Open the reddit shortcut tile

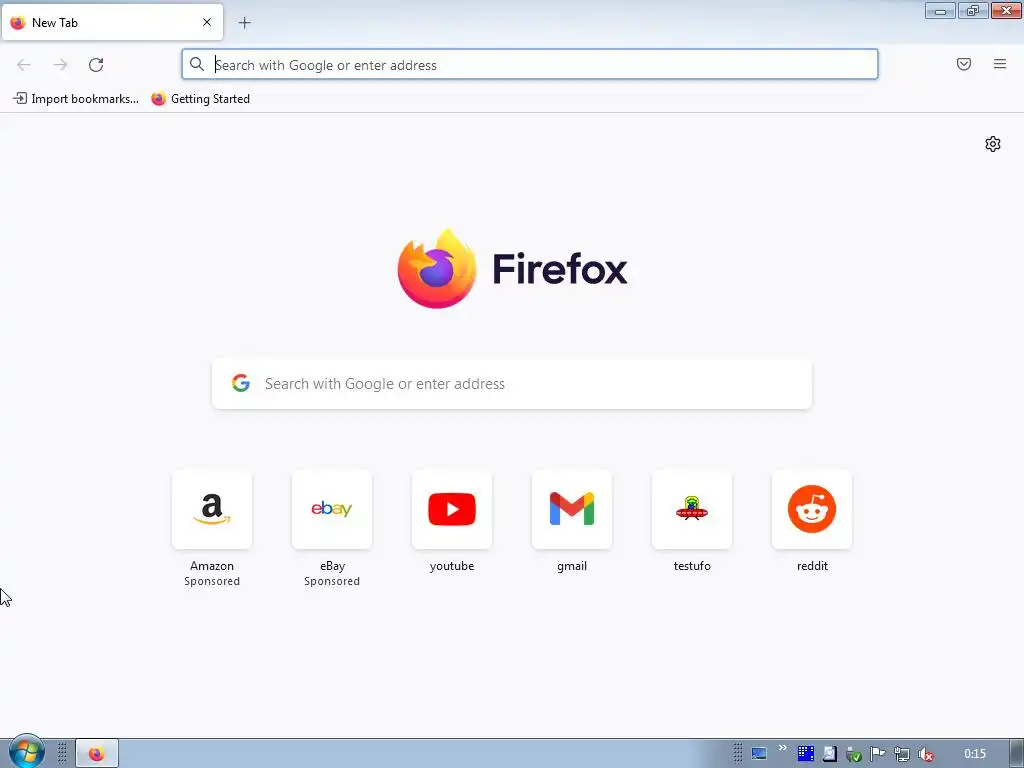click(x=812, y=509)
